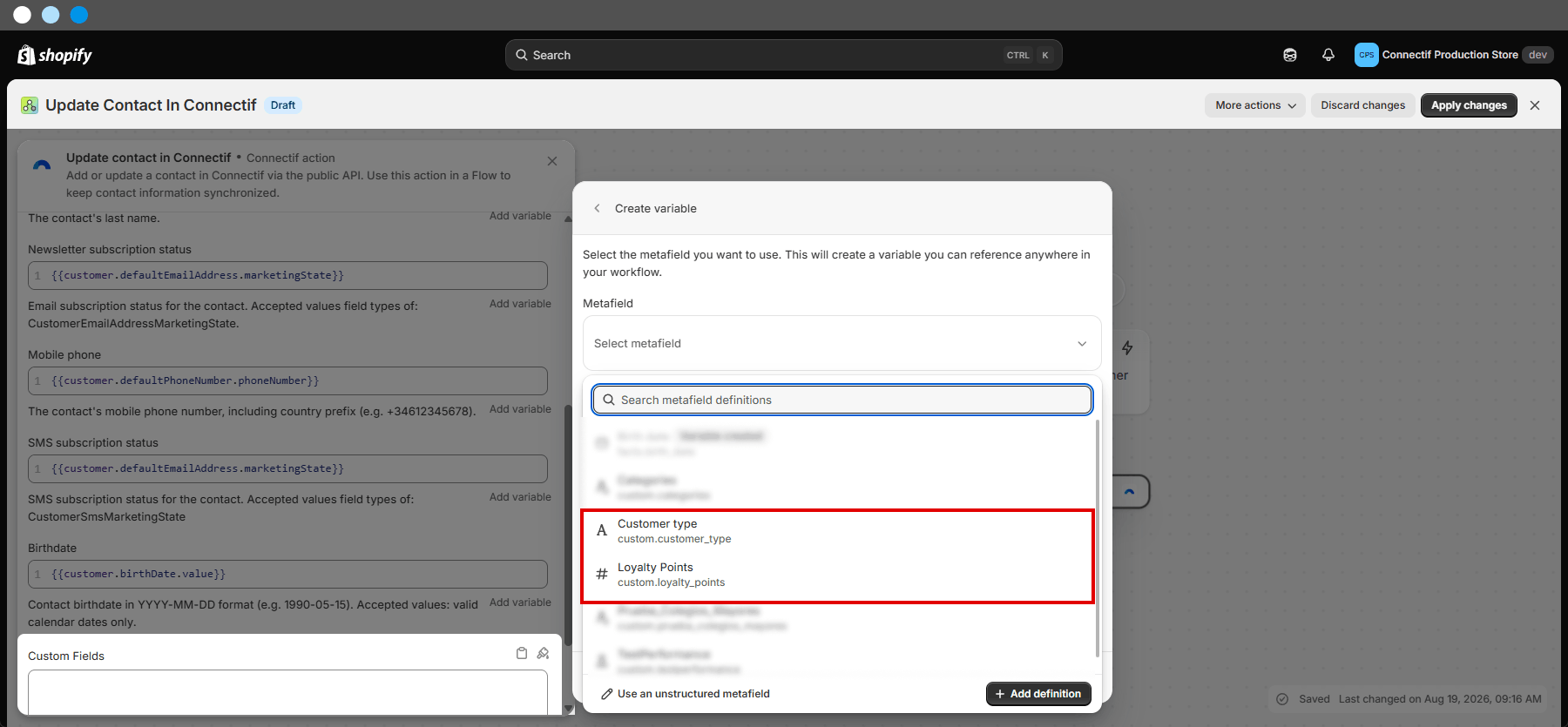This screenshot has height=727, width=1568.
Task: Click the text type icon beside Customer type
Action: tap(601, 531)
